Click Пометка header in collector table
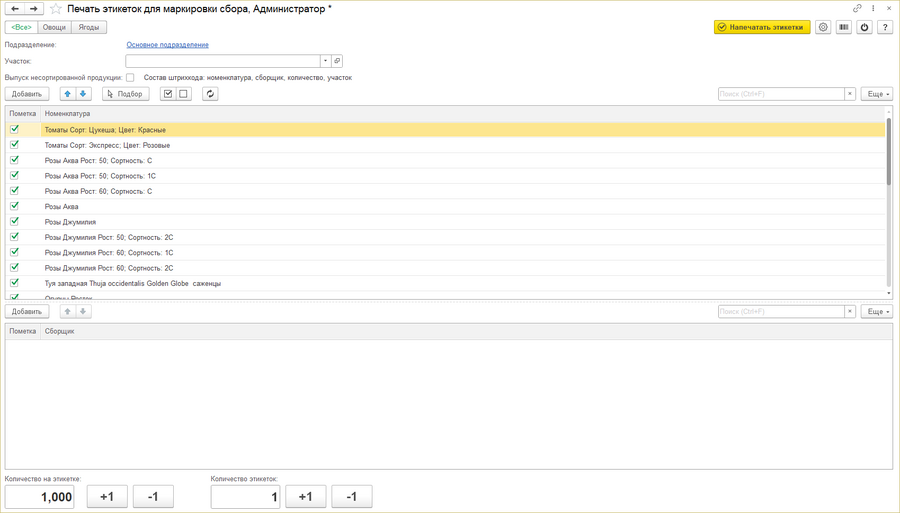This screenshot has height=513, width=900. (22, 331)
